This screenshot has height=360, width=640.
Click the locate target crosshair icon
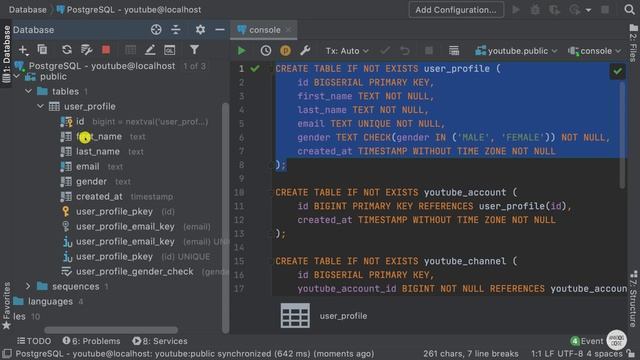(156, 29)
